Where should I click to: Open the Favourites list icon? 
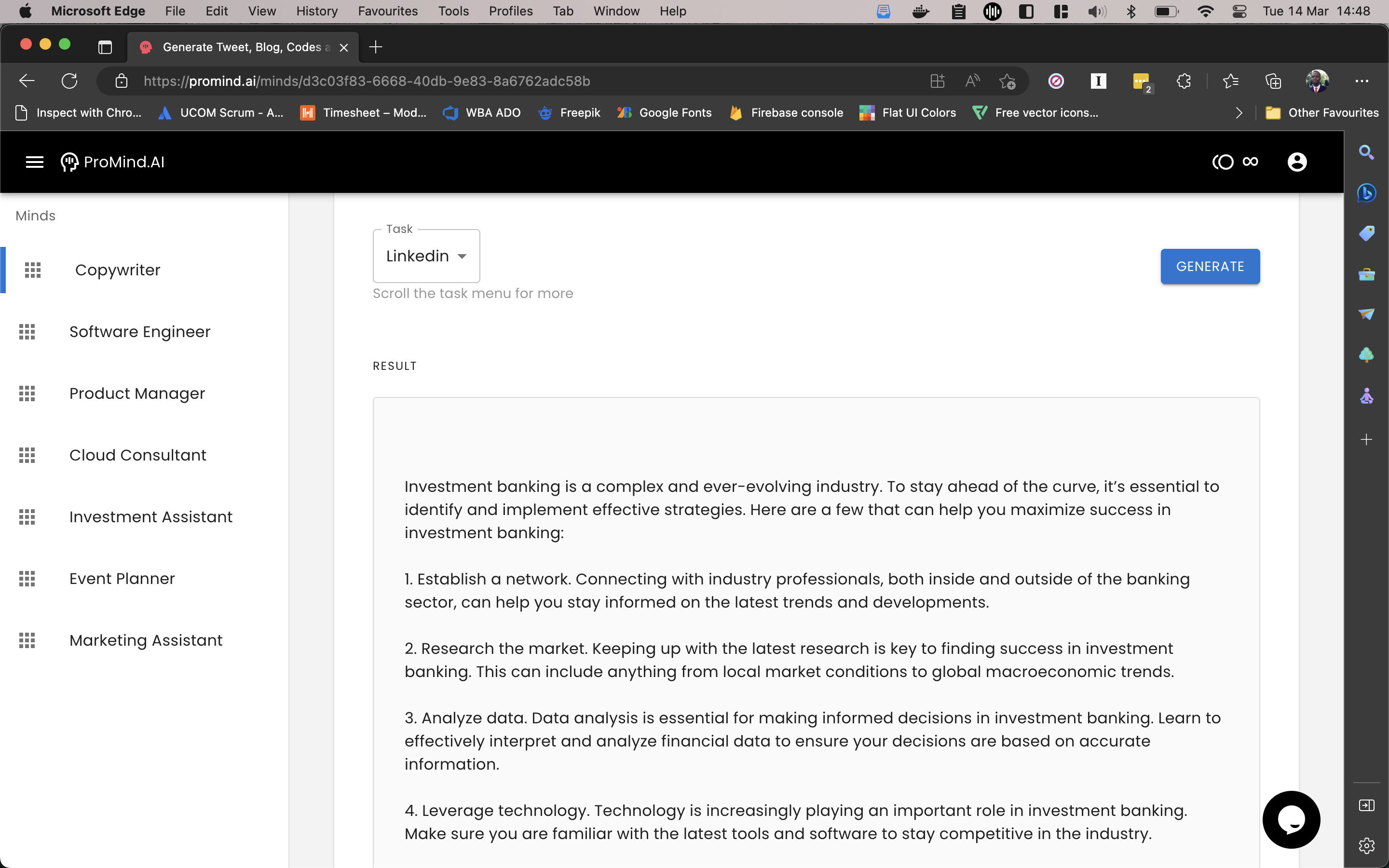coord(1230,81)
